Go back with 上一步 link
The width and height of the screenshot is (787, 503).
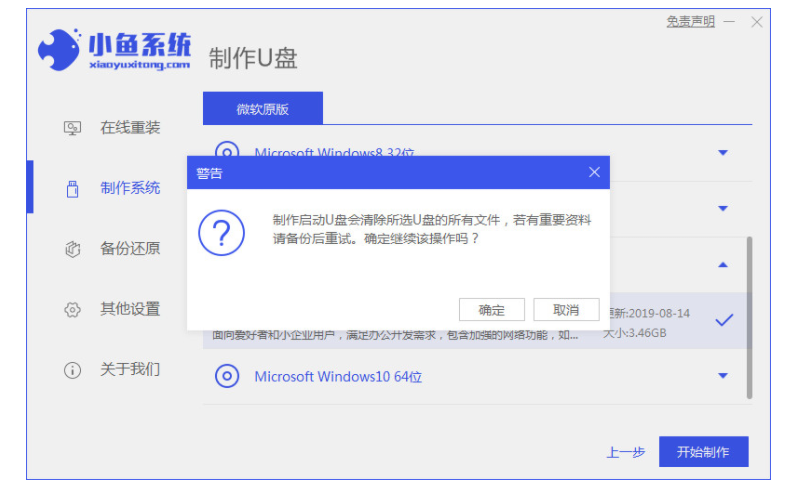click(625, 452)
